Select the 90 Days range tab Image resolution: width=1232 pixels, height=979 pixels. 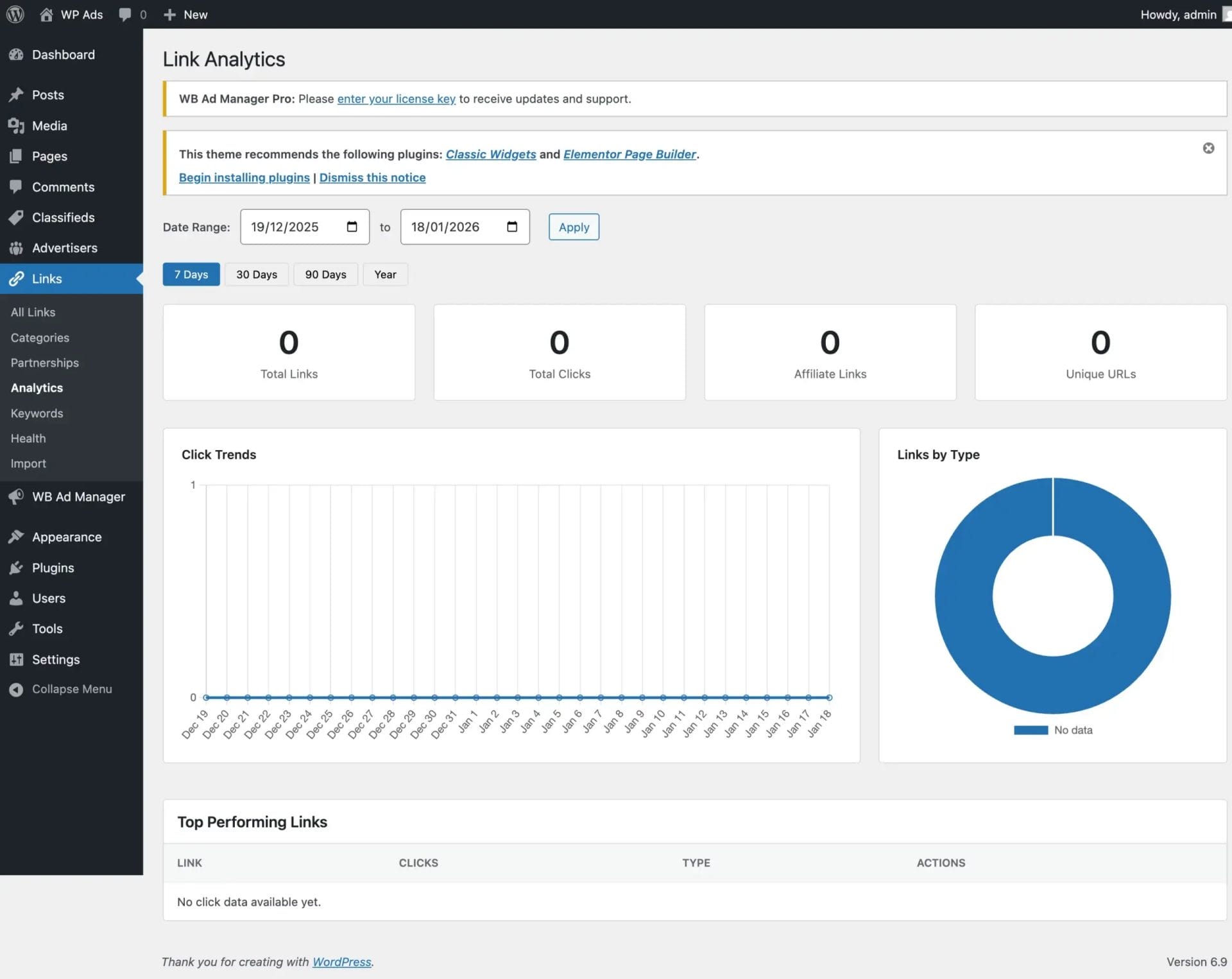[325, 274]
